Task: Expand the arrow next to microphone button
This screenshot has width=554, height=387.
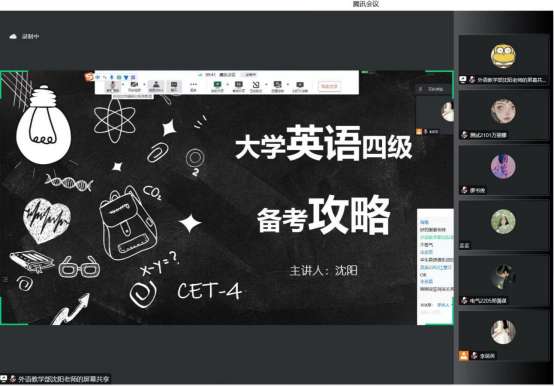Action: pos(123,85)
